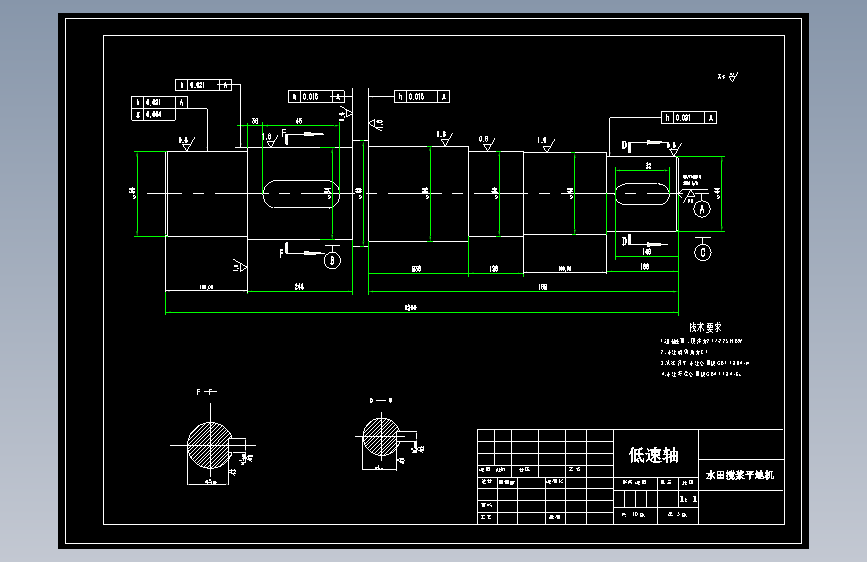Select the hatched F-F cross-section circle
867x562 pixels.
pyautogui.click(x=210, y=445)
